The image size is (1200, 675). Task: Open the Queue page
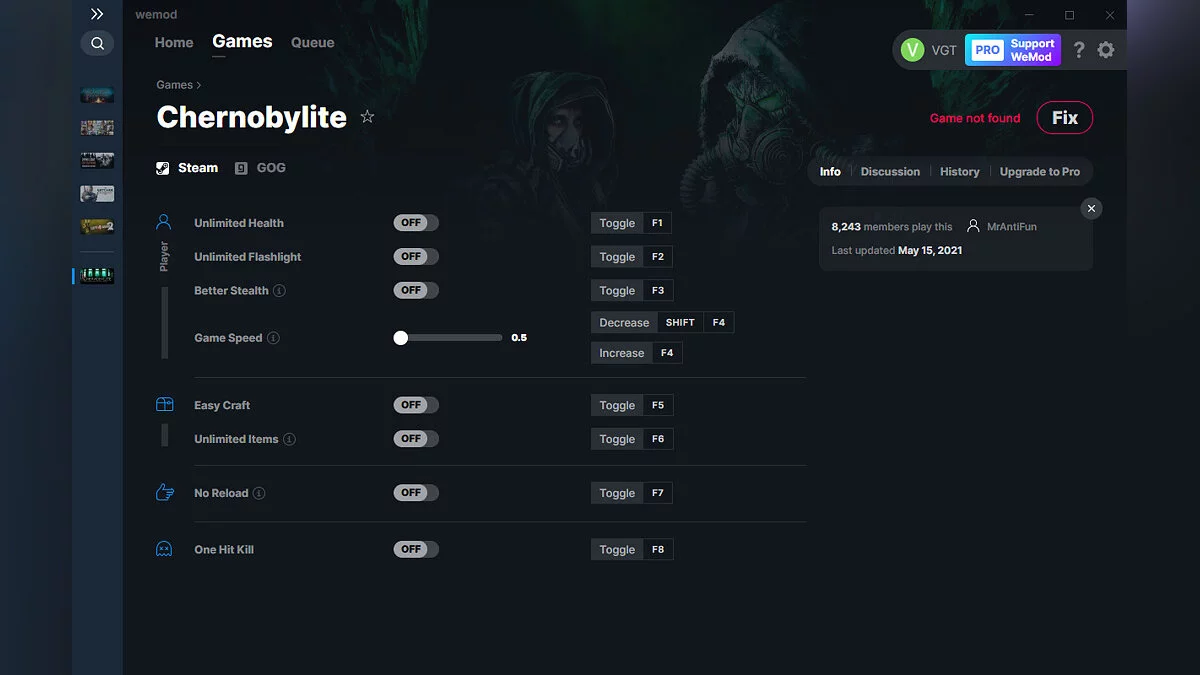coord(312,42)
